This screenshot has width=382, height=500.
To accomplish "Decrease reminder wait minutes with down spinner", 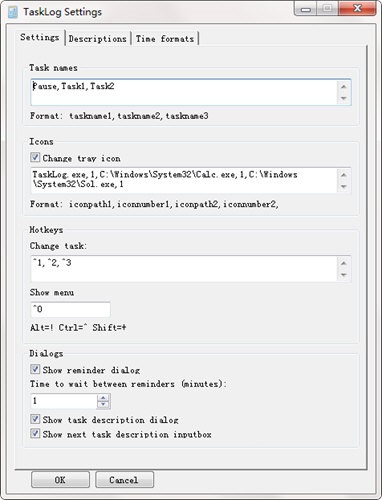I will (x=103, y=404).
